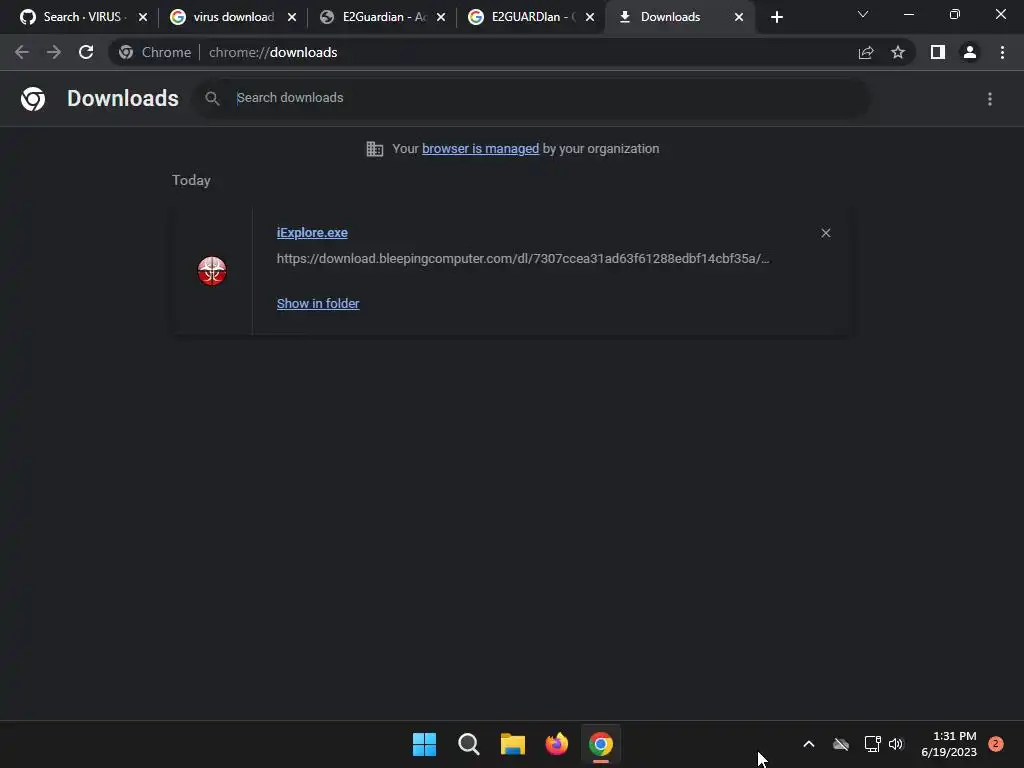Open Chrome's main three-dot menu
Image resolution: width=1024 pixels, height=768 pixels.
pyautogui.click(x=1002, y=52)
